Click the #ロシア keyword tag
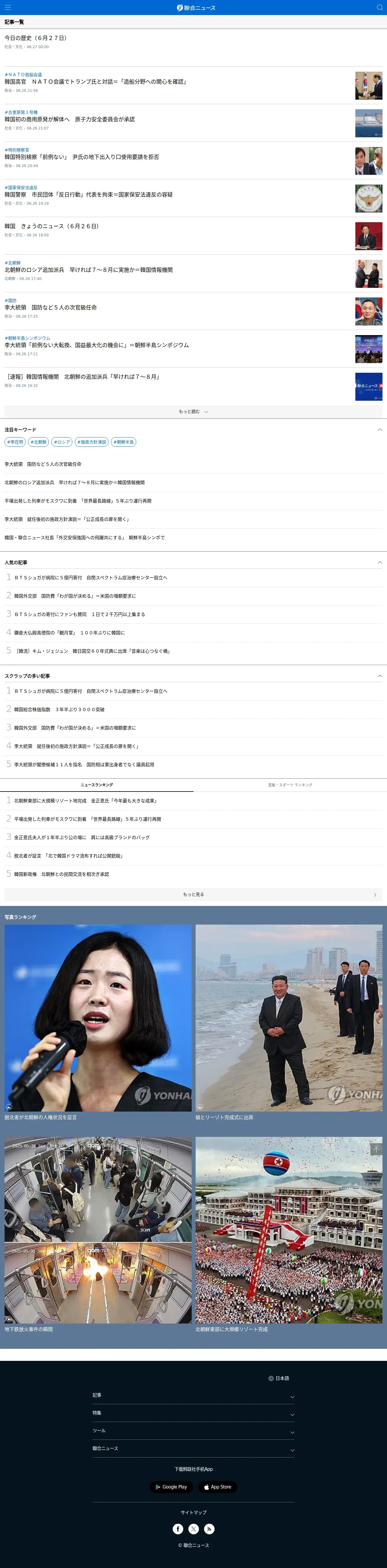387x1568 pixels. click(x=61, y=442)
